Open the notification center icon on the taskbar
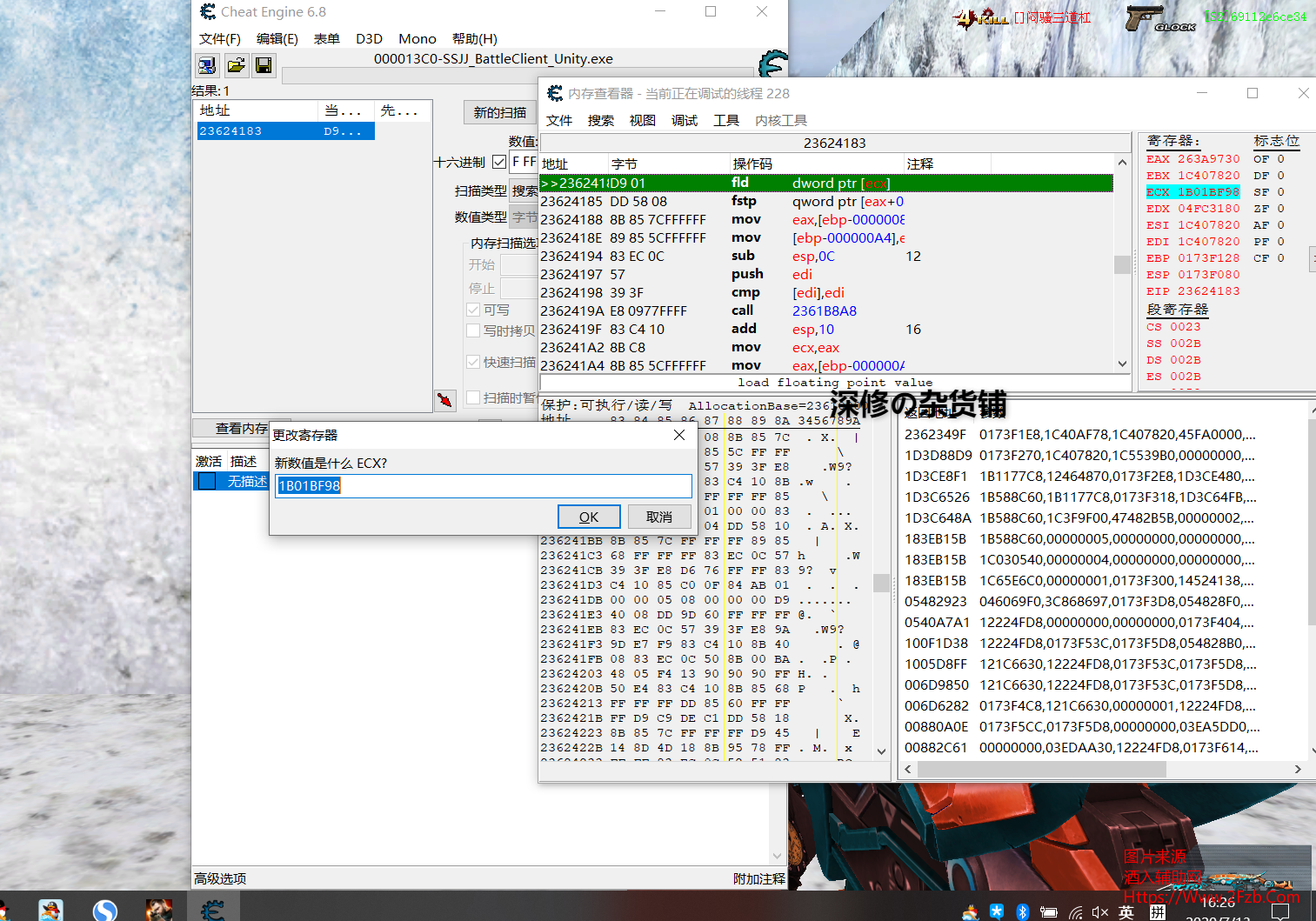 point(1280,911)
